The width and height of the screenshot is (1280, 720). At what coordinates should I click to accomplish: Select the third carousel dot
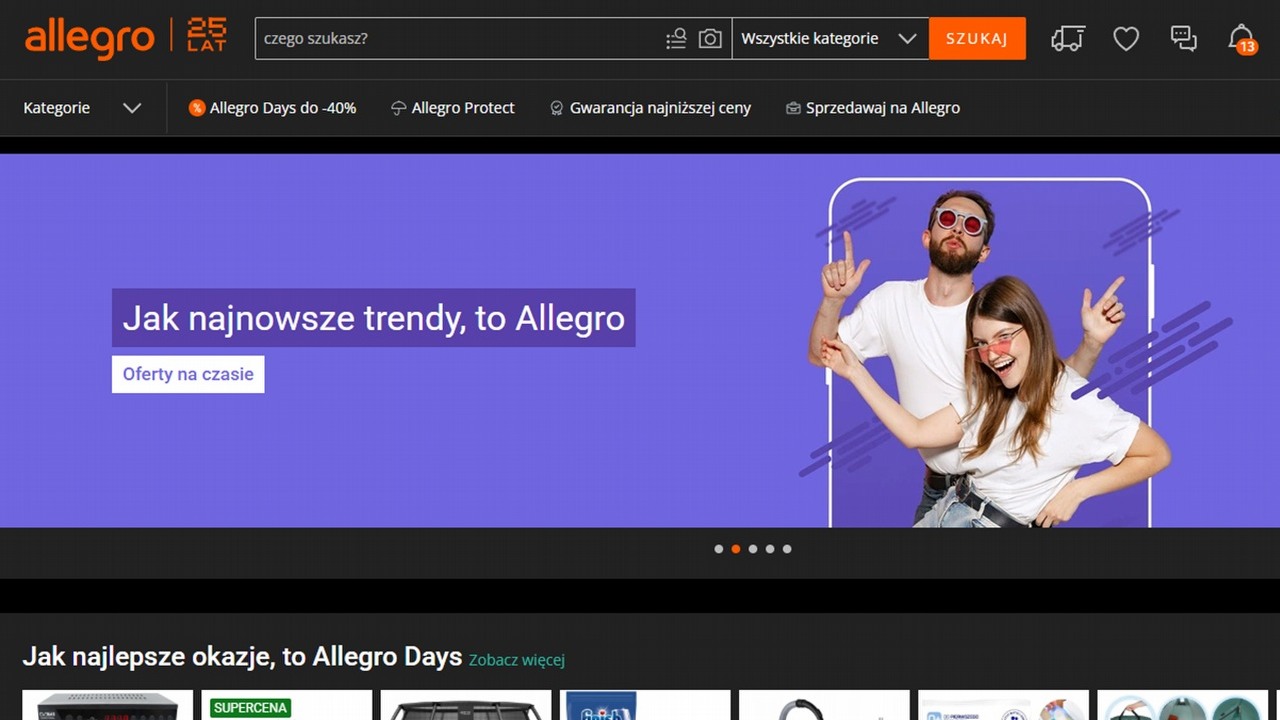753,549
